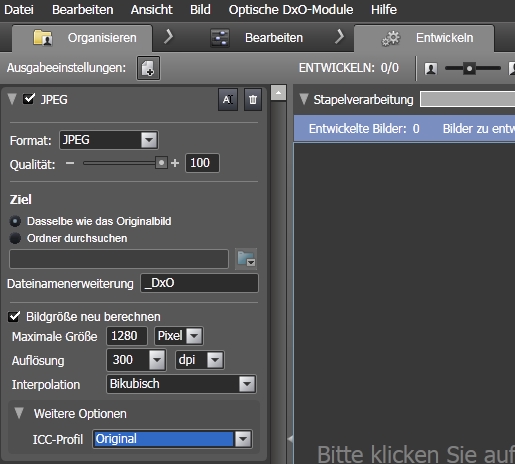Uncheck Bildgröße neu berechnen

coord(14,316)
